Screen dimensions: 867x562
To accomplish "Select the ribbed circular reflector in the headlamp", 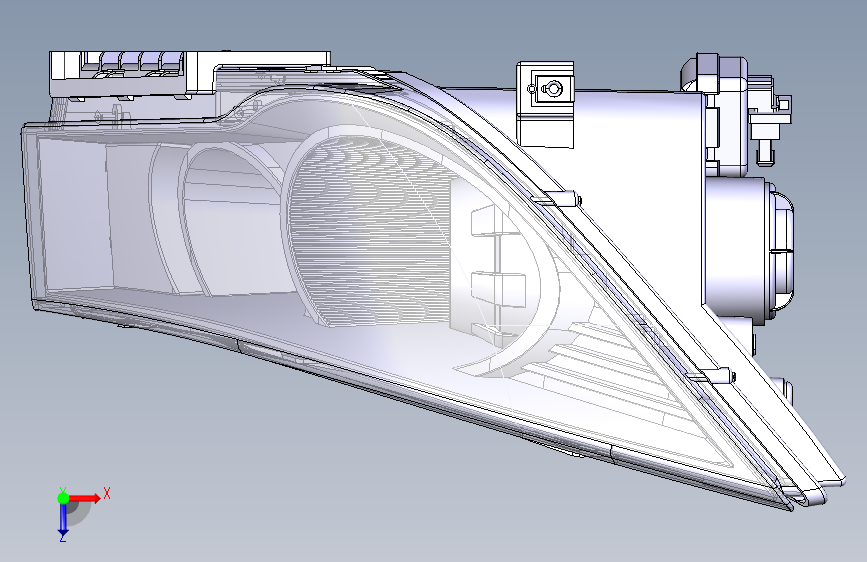I will [x=370, y=230].
